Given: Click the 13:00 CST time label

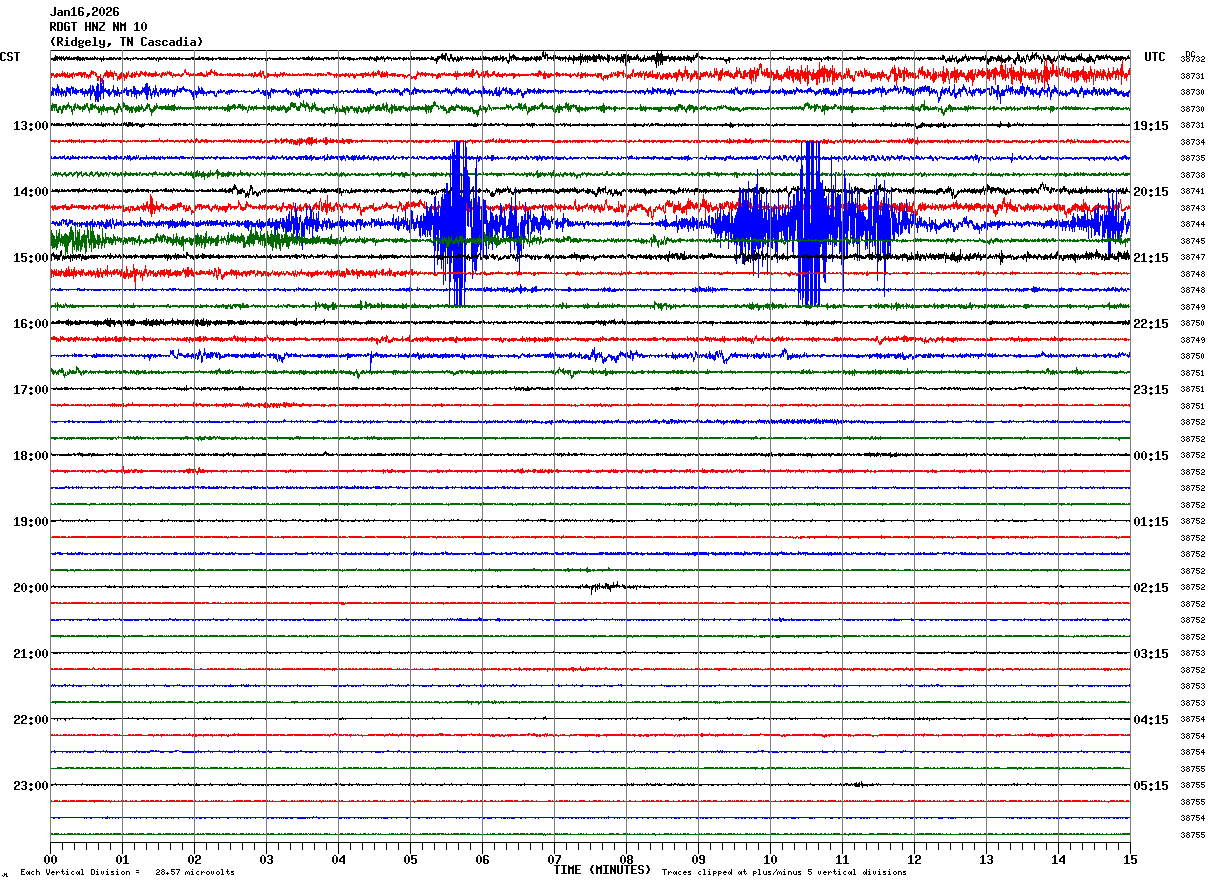Looking at the screenshot, I should (30, 126).
